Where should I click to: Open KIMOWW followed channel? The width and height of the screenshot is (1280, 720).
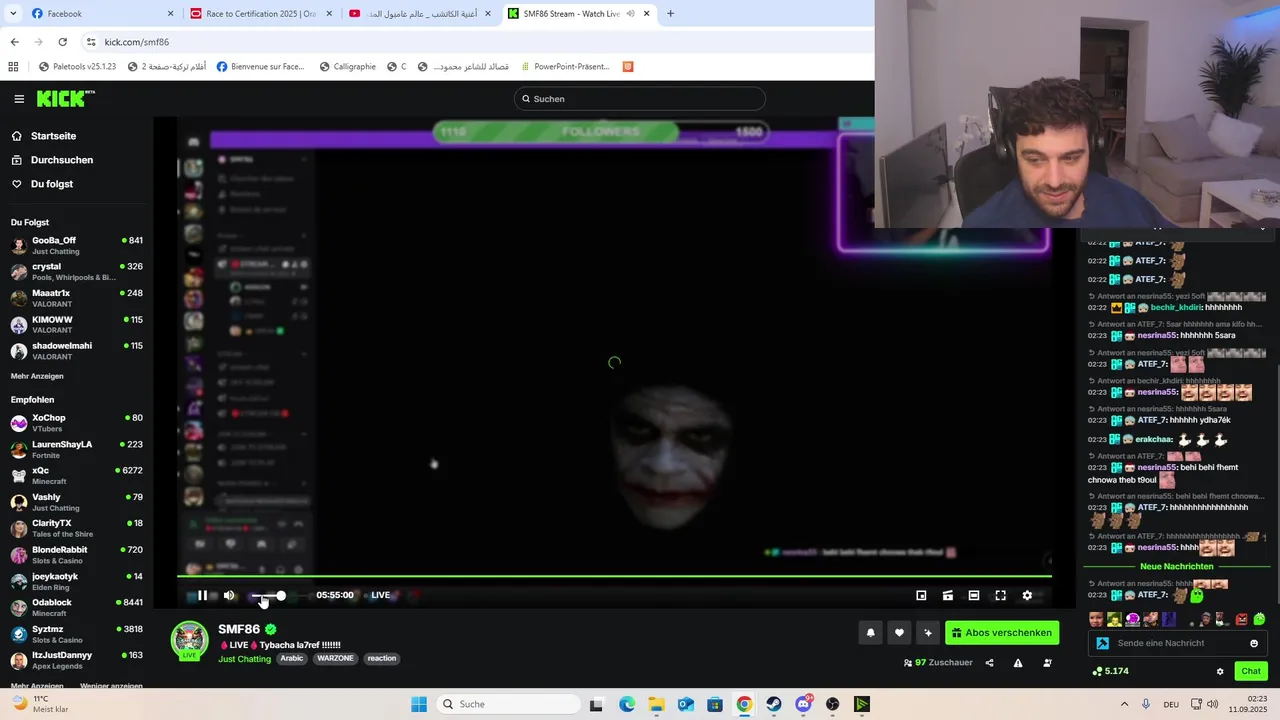(x=76, y=324)
